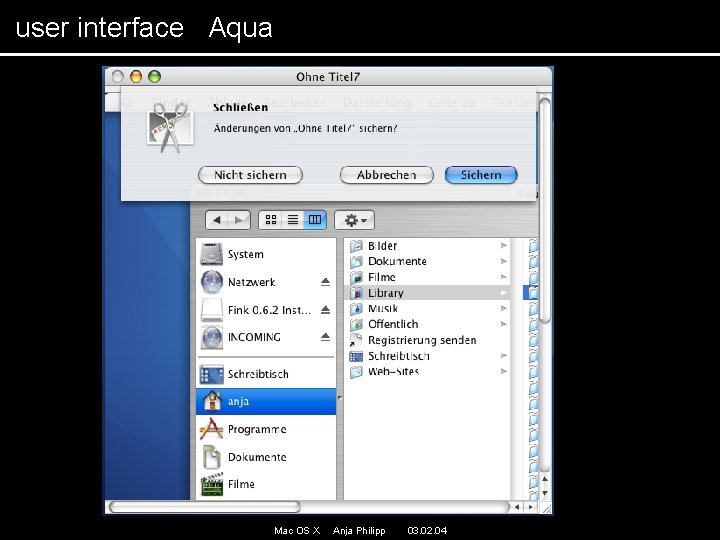Switch to list view
This screenshot has height=540, width=720.
[x=292, y=220]
